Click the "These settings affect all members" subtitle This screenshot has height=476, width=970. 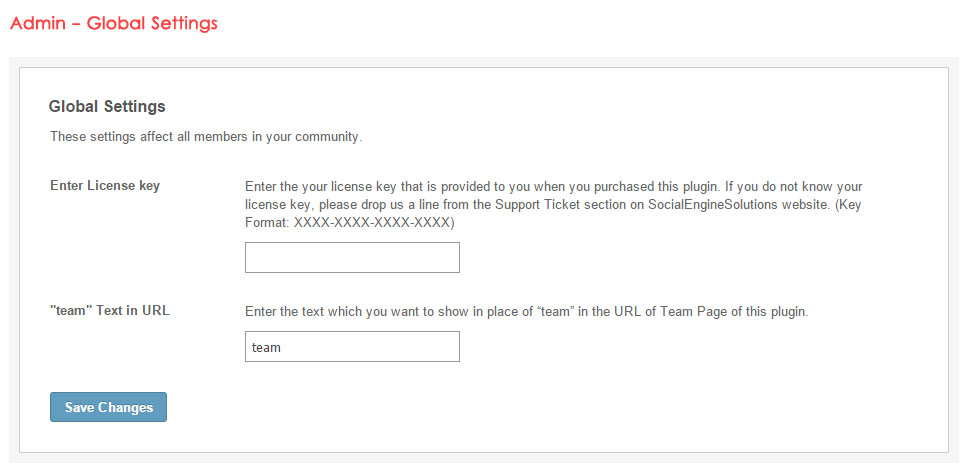[x=205, y=136]
